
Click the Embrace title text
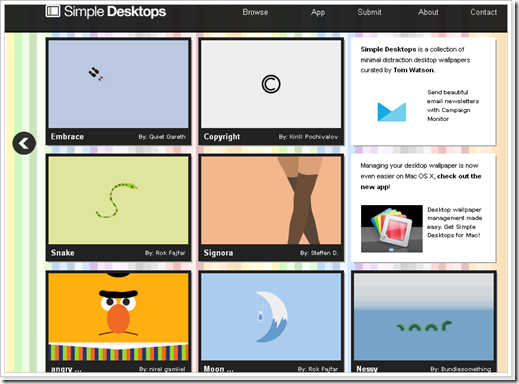(x=67, y=137)
